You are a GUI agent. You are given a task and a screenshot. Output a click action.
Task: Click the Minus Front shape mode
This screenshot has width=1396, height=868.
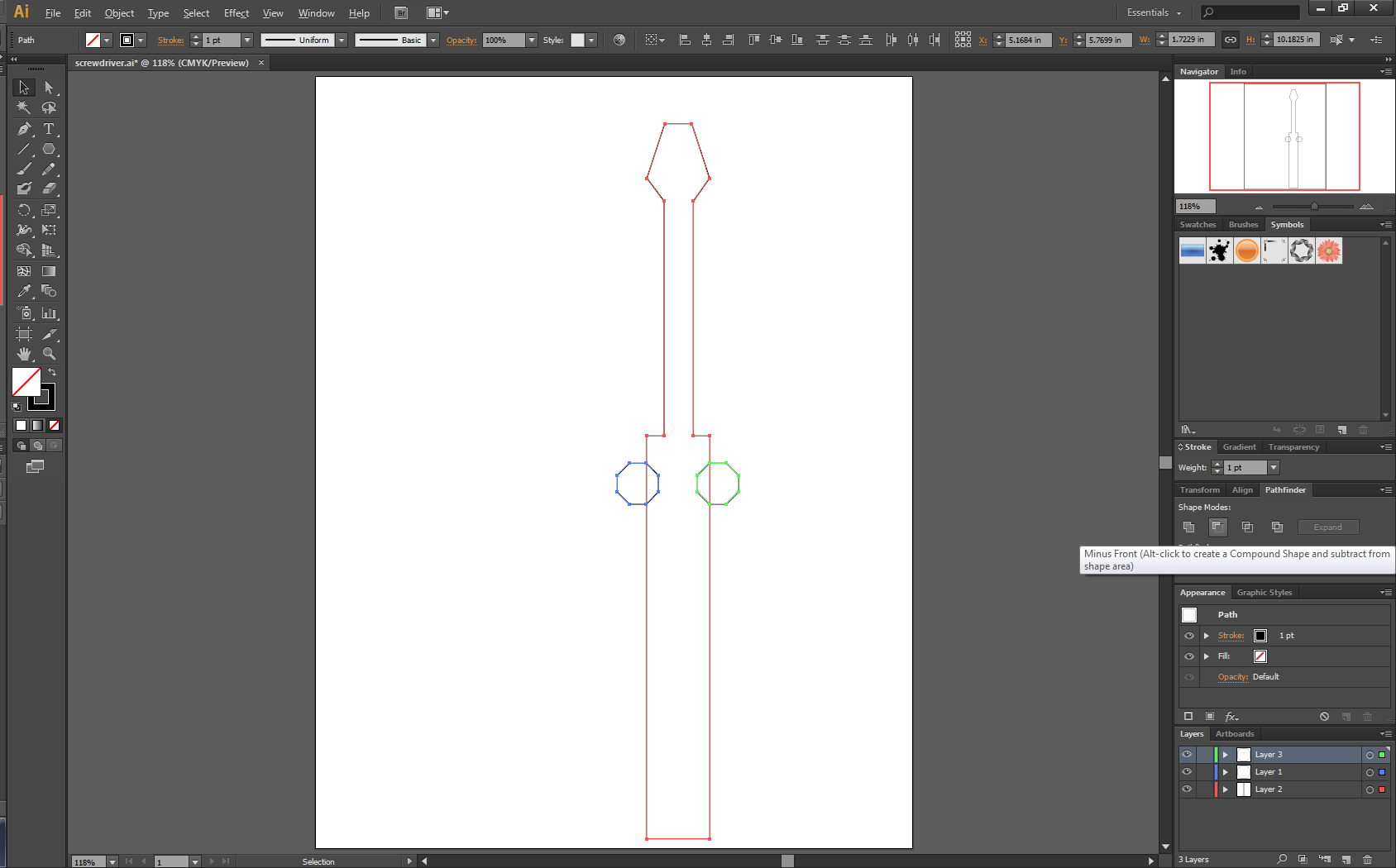[1217, 527]
